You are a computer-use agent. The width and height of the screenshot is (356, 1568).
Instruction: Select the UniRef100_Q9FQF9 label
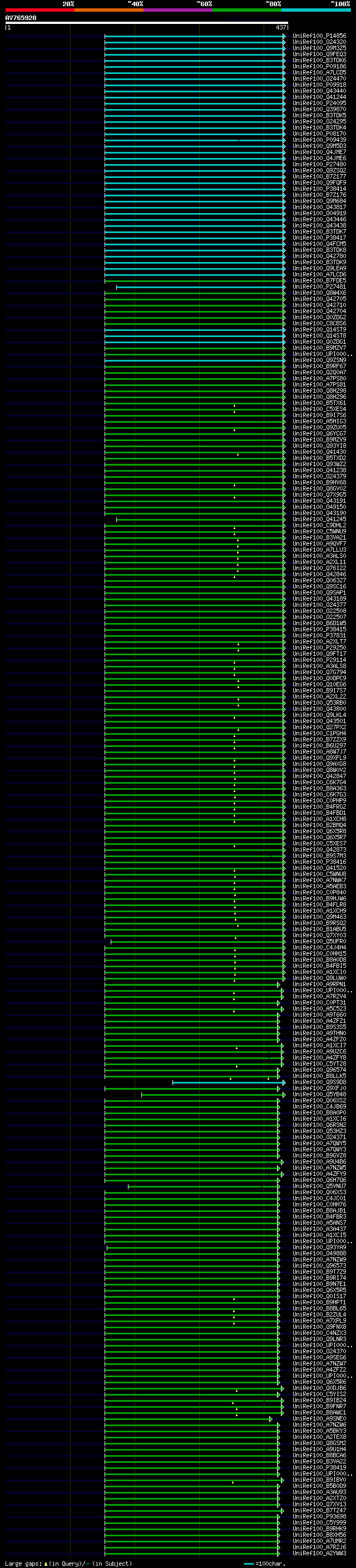(319, 182)
